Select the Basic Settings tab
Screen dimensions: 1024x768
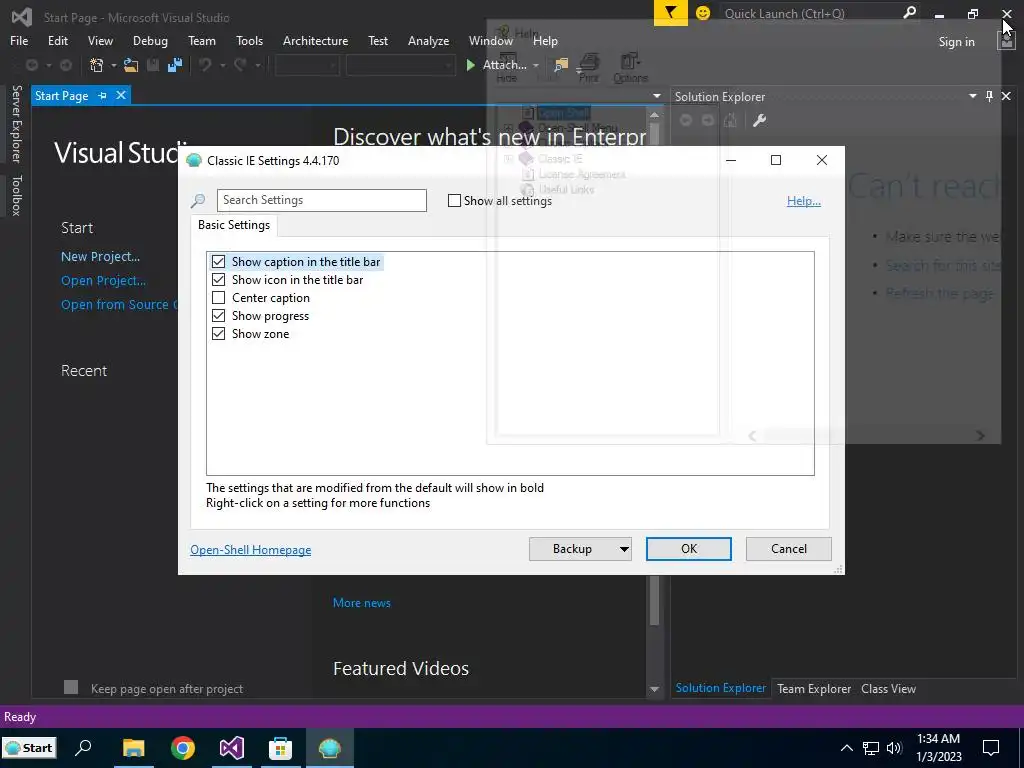[x=234, y=225]
